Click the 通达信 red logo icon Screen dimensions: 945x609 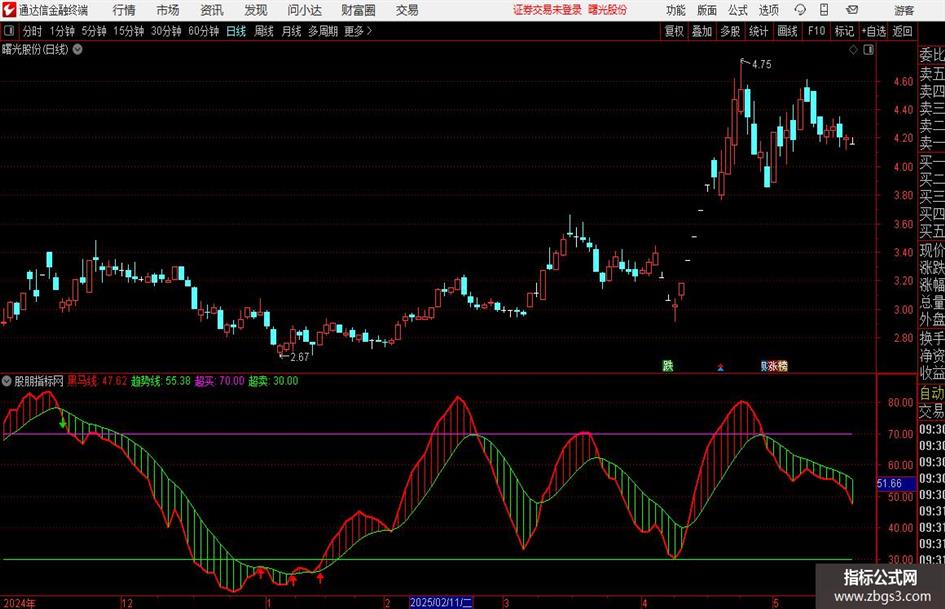tap(8, 10)
